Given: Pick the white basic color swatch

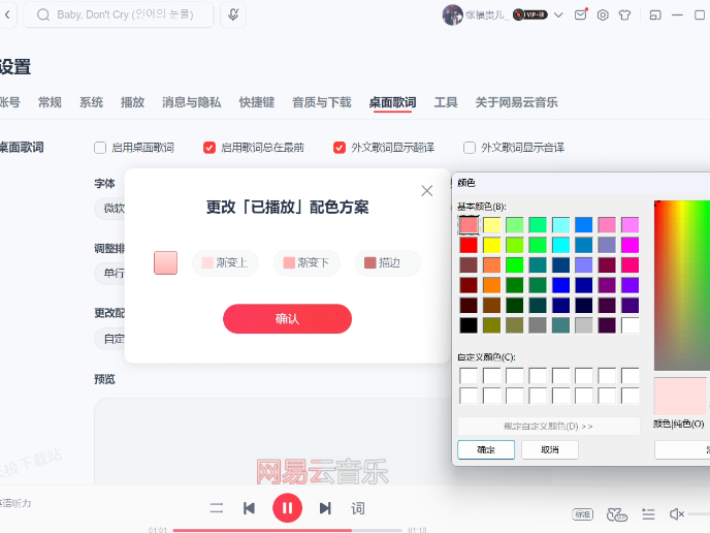Looking at the screenshot, I should [x=630, y=325].
